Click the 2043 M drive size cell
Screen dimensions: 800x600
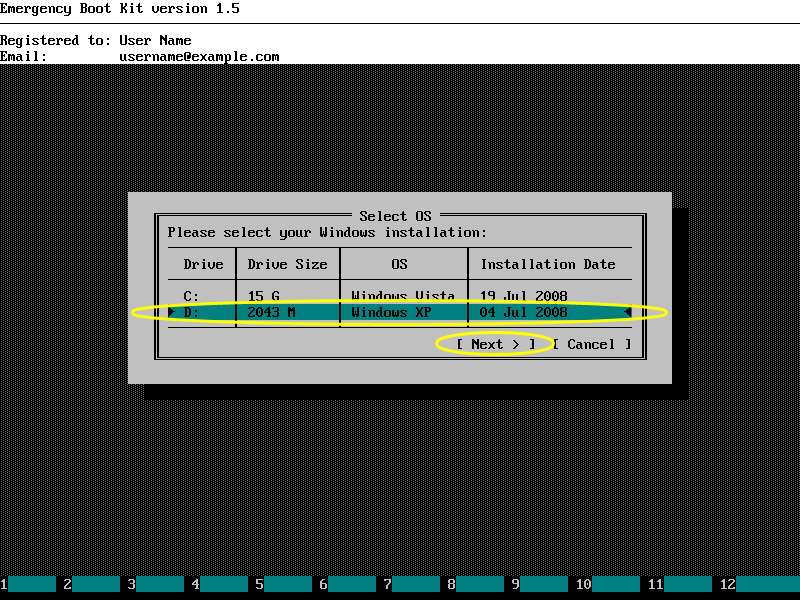pos(271,312)
